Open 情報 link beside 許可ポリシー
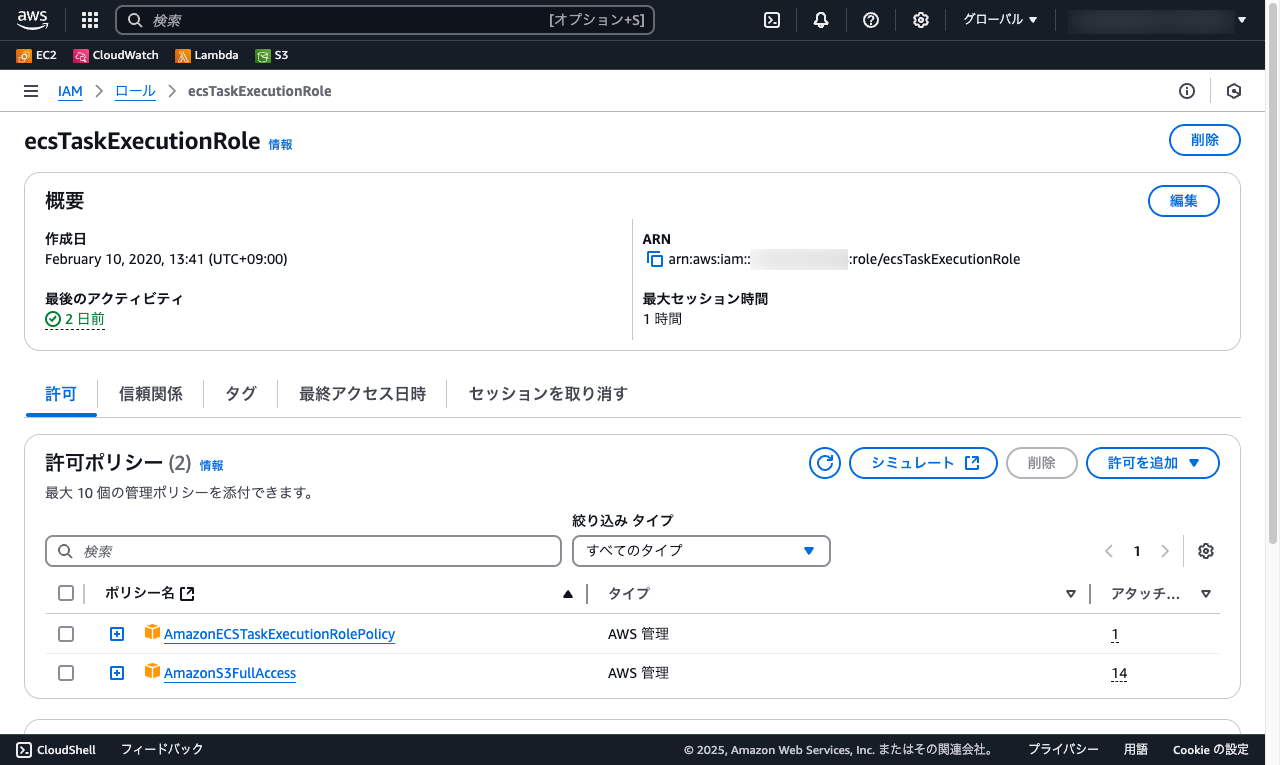The width and height of the screenshot is (1280, 765). point(211,466)
